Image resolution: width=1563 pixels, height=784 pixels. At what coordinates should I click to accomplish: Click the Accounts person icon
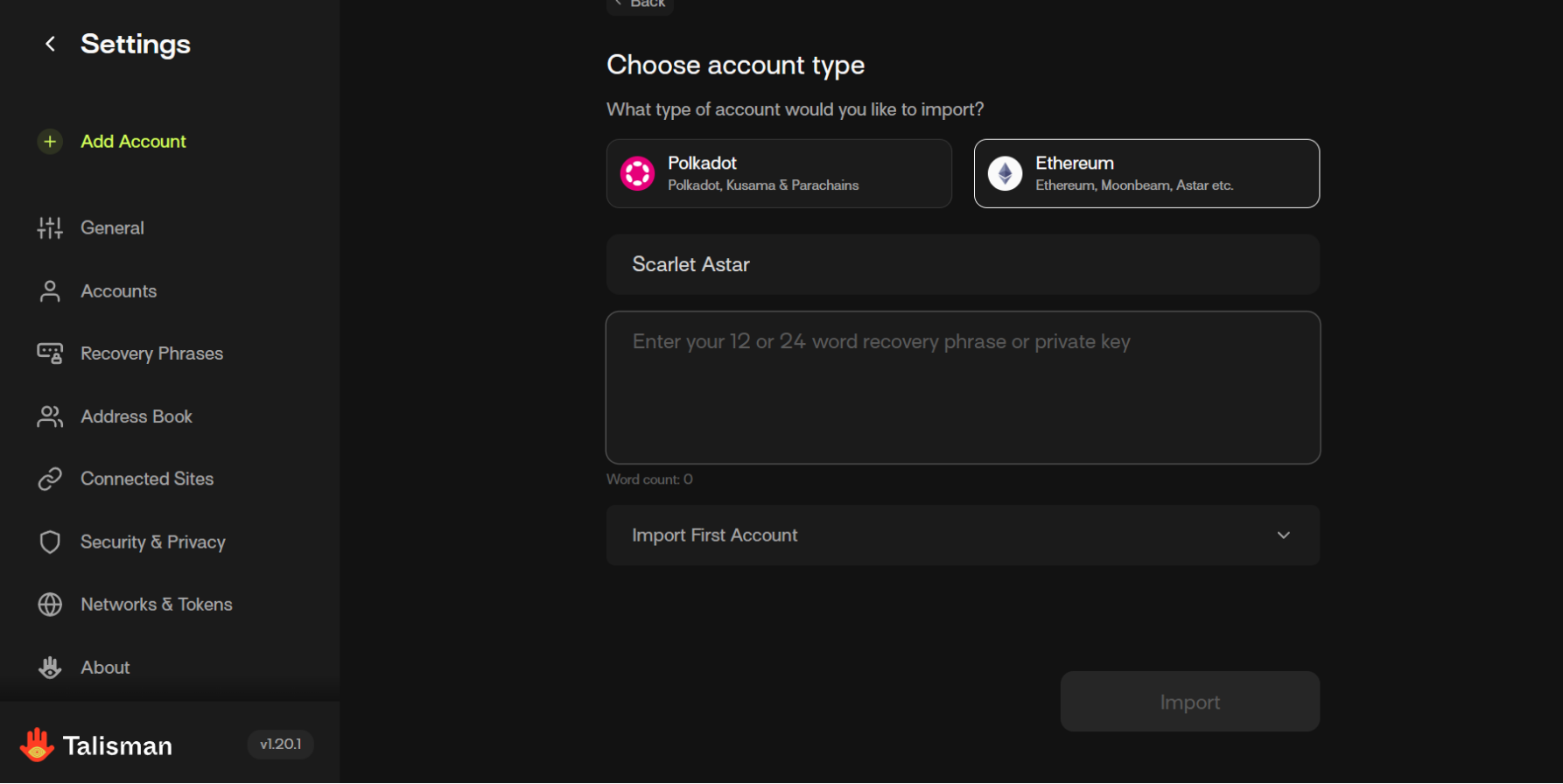click(x=50, y=291)
